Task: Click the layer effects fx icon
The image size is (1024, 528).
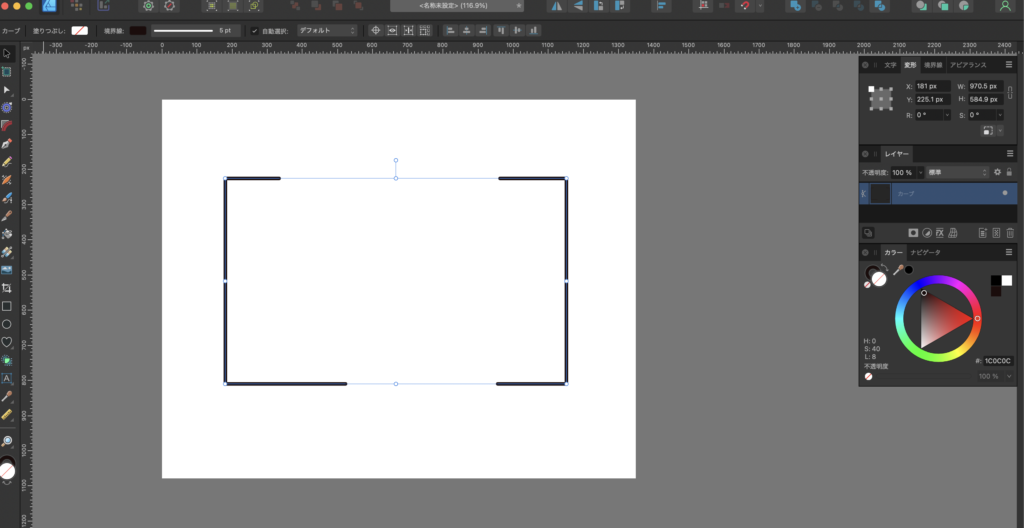Action: click(x=941, y=232)
